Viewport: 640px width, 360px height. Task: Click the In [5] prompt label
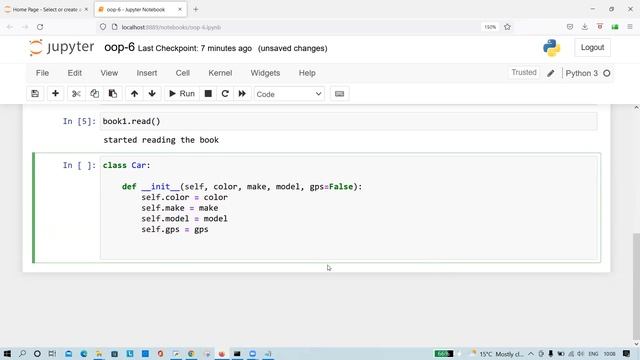pos(79,121)
